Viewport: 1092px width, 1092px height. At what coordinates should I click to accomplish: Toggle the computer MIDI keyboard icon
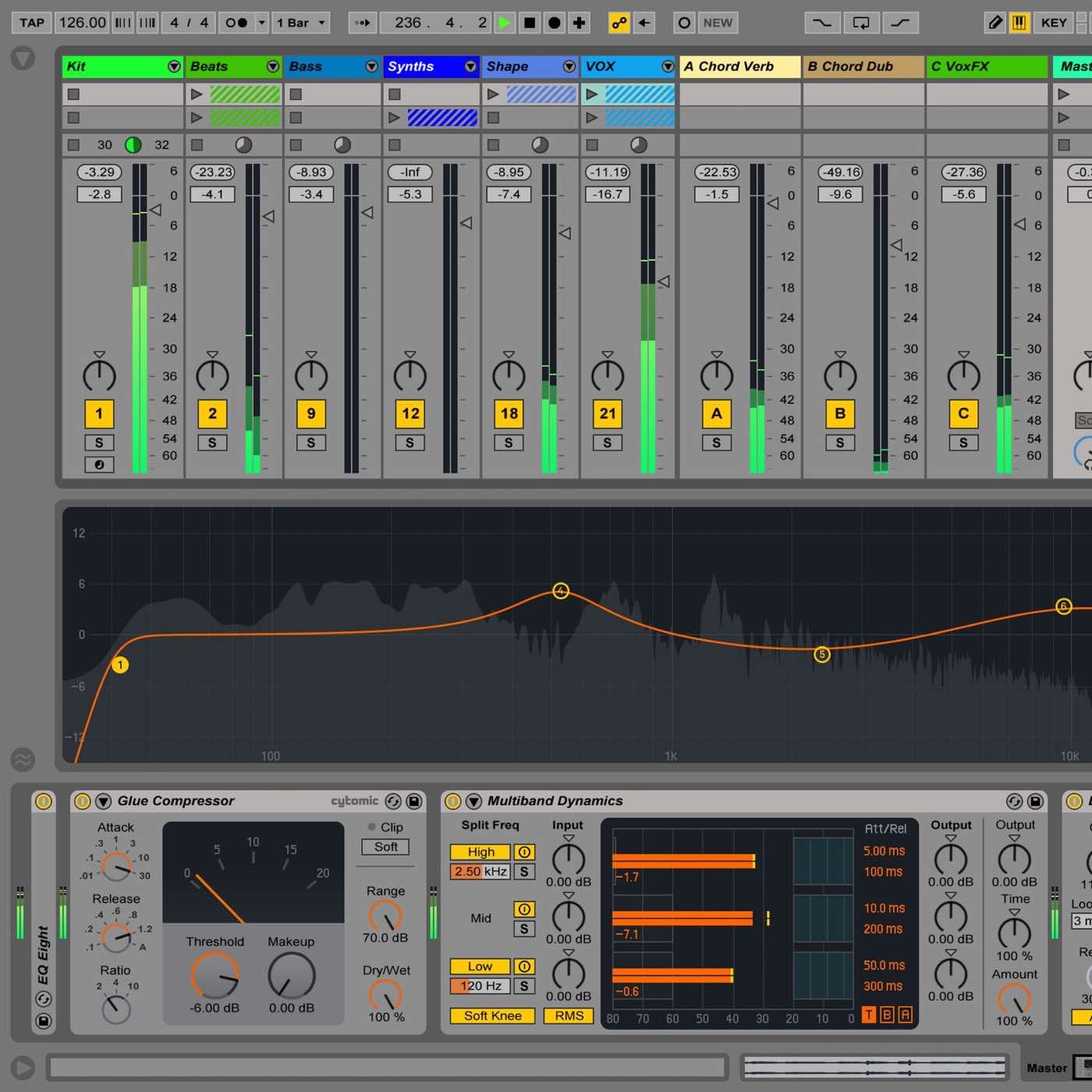click(1019, 23)
